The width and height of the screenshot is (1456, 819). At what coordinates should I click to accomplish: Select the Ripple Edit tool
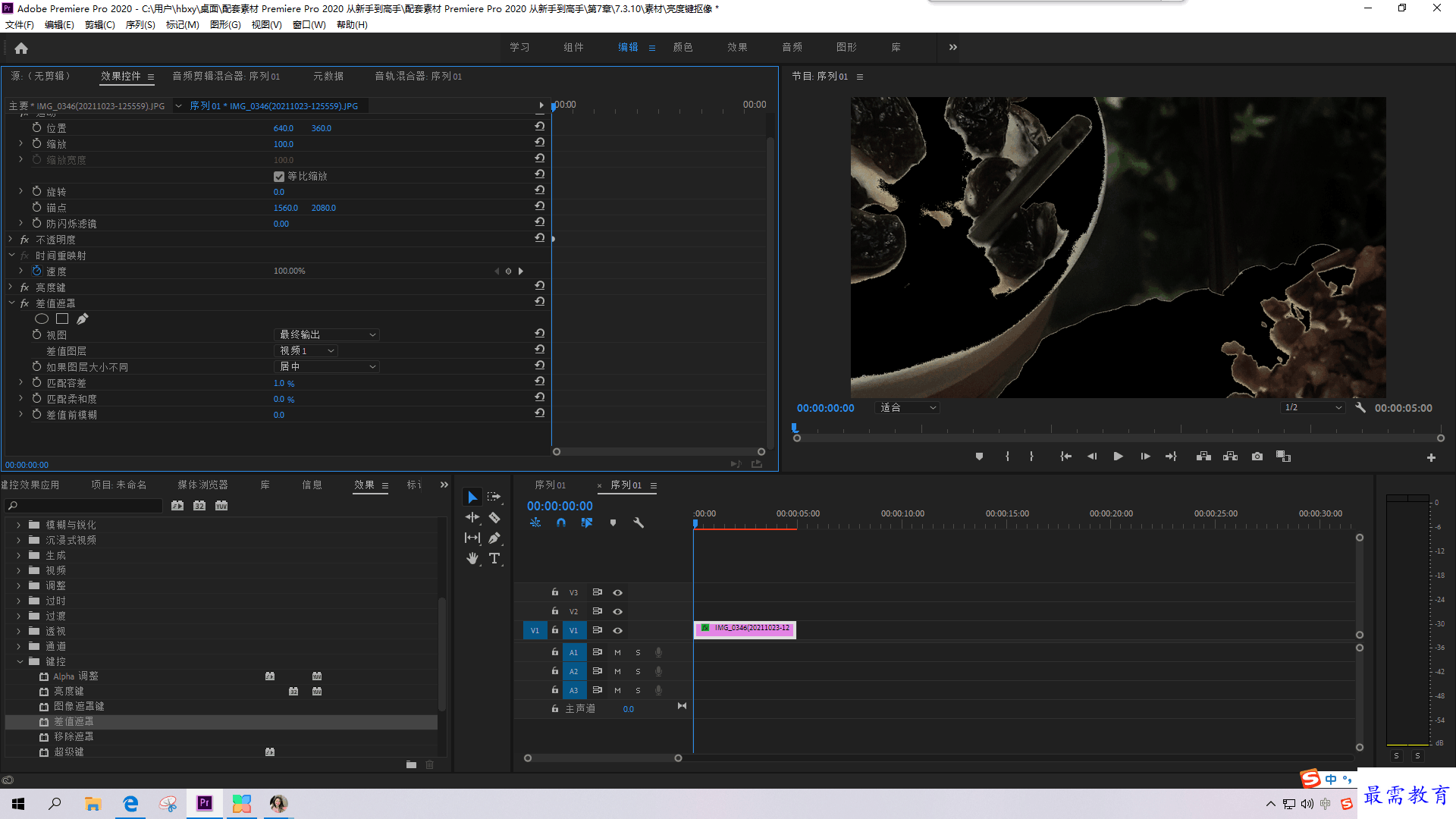pos(472,517)
